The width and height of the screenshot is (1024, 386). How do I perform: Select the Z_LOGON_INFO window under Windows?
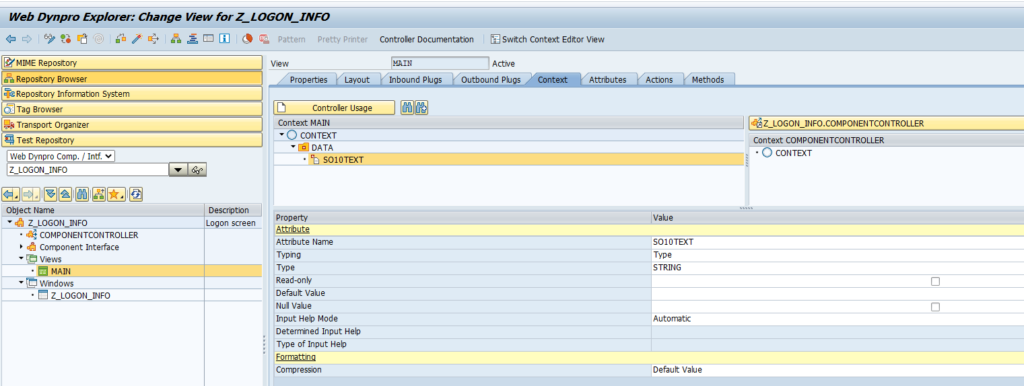pyautogui.click(x=81, y=296)
